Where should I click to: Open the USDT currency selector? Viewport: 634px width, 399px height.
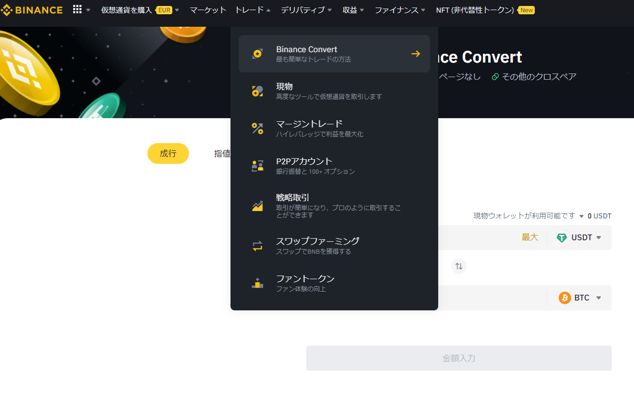579,238
